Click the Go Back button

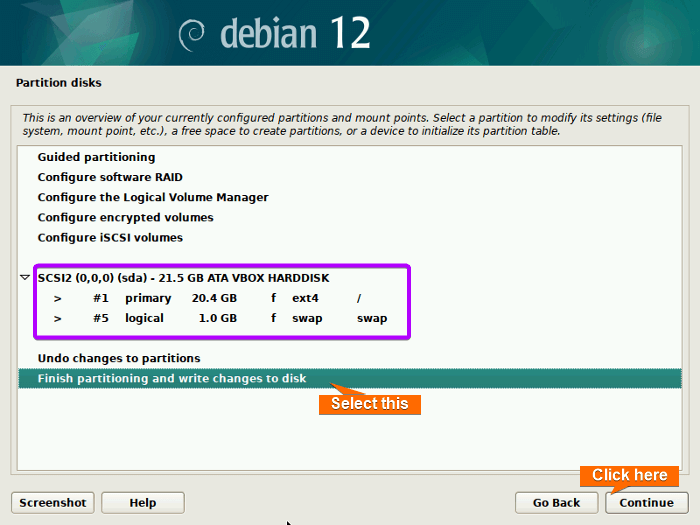pos(556,503)
